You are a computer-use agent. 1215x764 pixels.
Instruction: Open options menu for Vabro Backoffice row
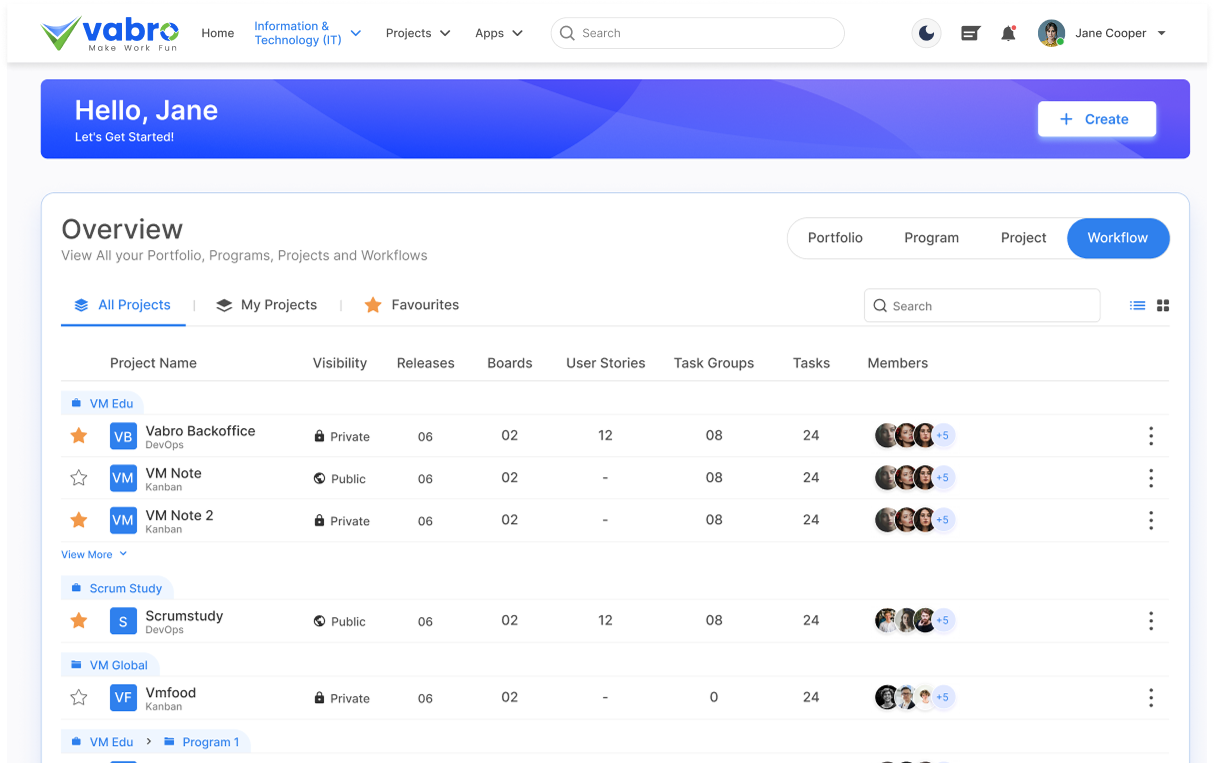click(1151, 436)
